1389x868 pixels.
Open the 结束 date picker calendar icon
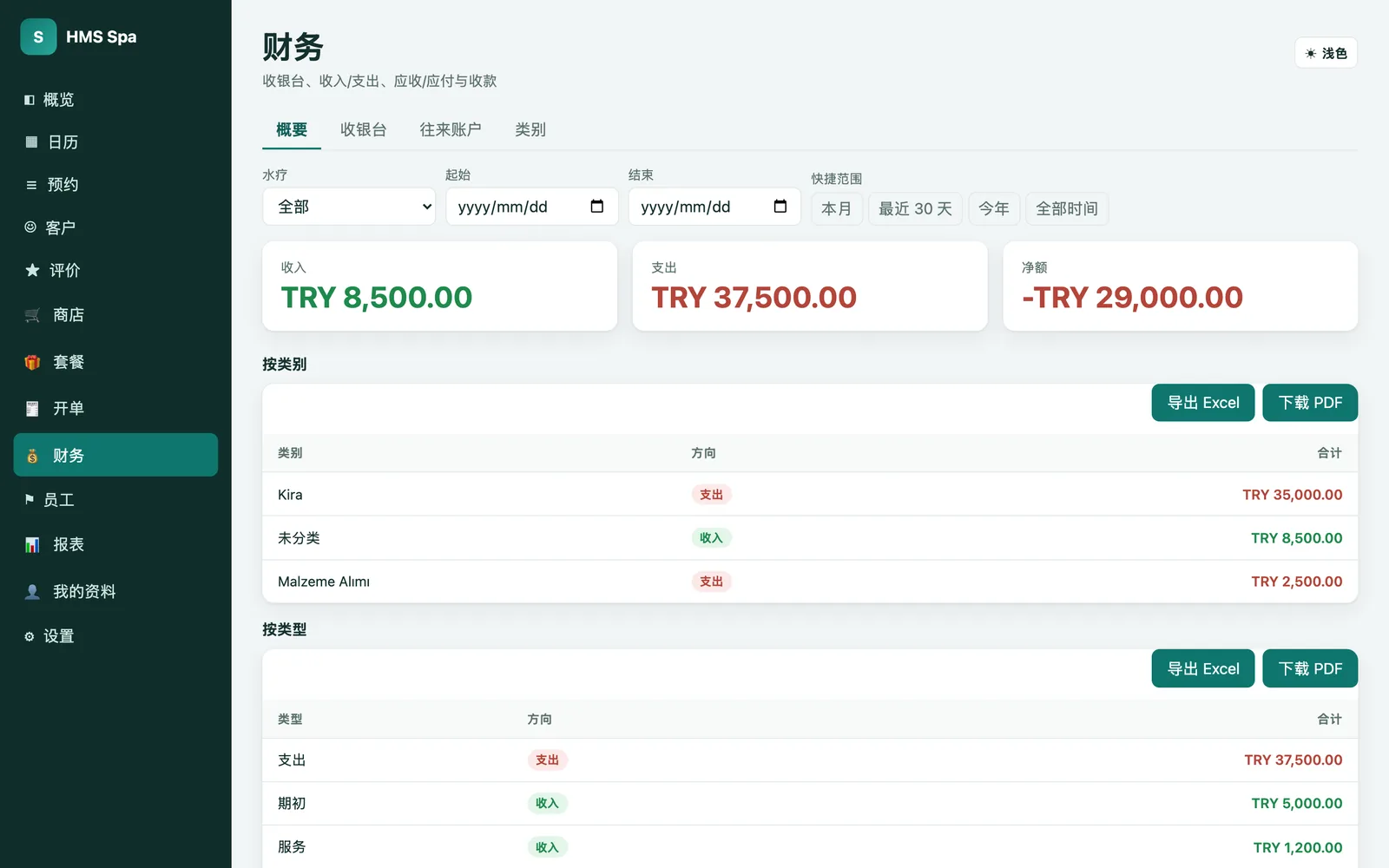(x=780, y=207)
